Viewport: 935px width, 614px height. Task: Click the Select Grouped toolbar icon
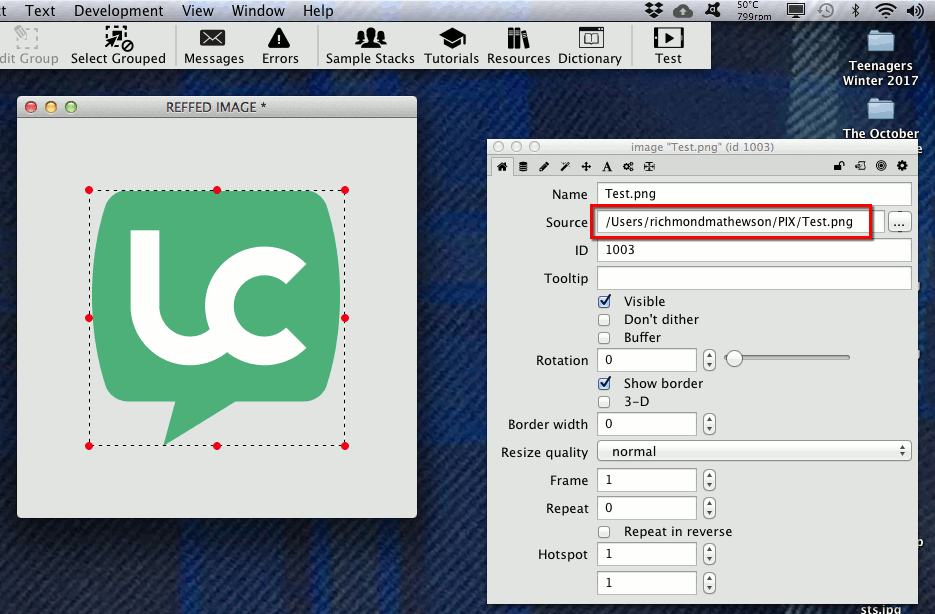point(118,39)
